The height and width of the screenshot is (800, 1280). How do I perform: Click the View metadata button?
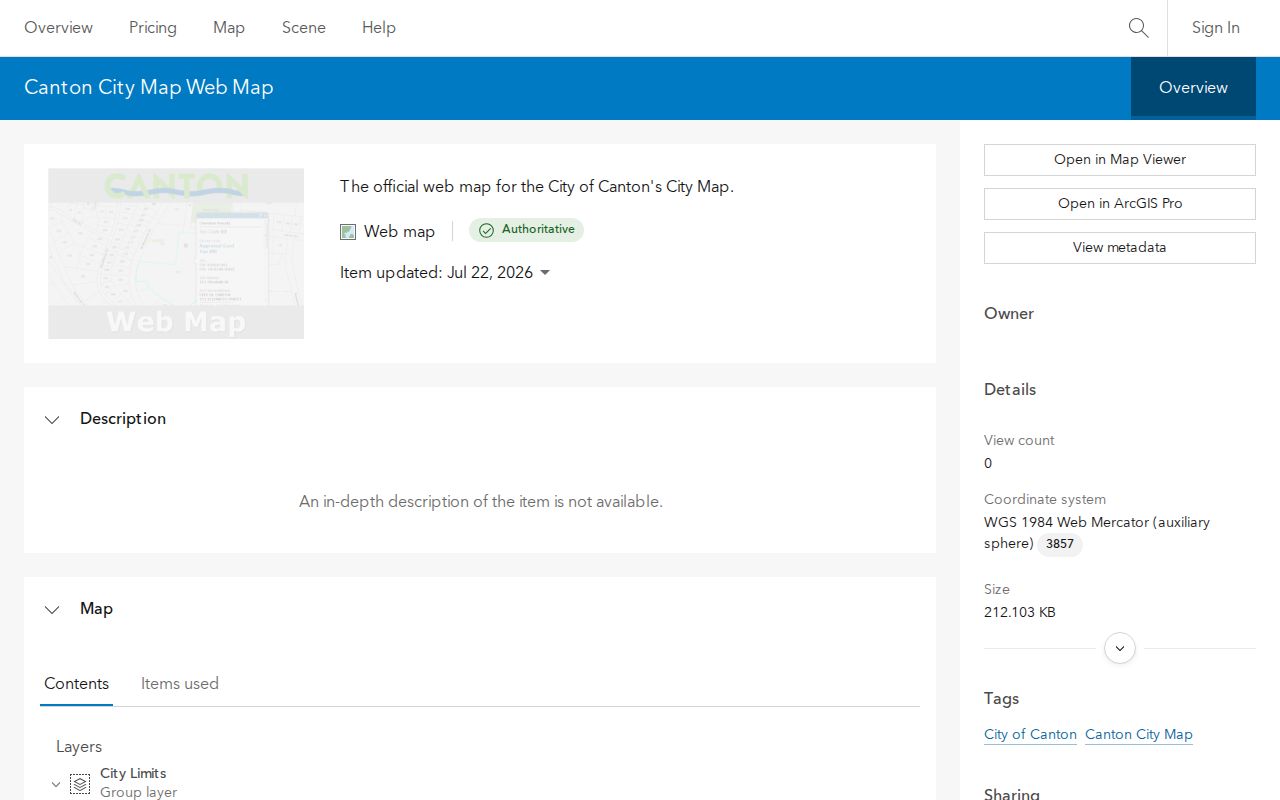(1120, 248)
